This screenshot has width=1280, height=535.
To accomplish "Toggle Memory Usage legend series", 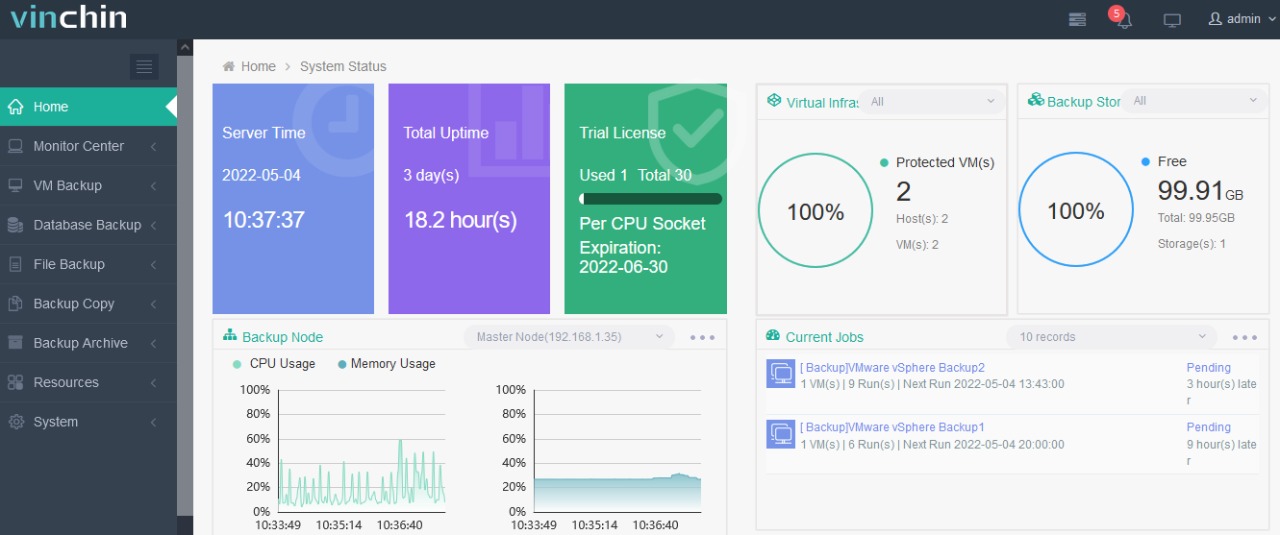I will 387,364.
